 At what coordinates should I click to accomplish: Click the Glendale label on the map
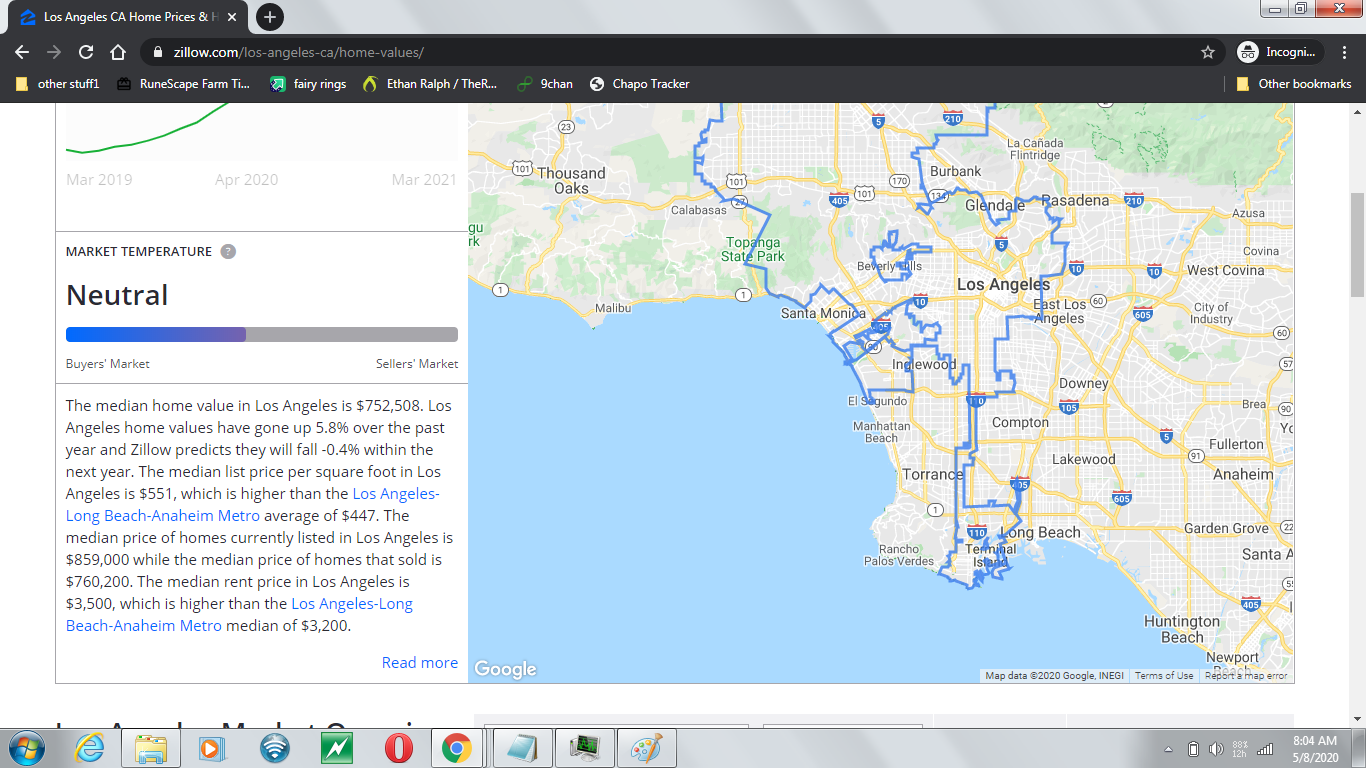(995, 205)
